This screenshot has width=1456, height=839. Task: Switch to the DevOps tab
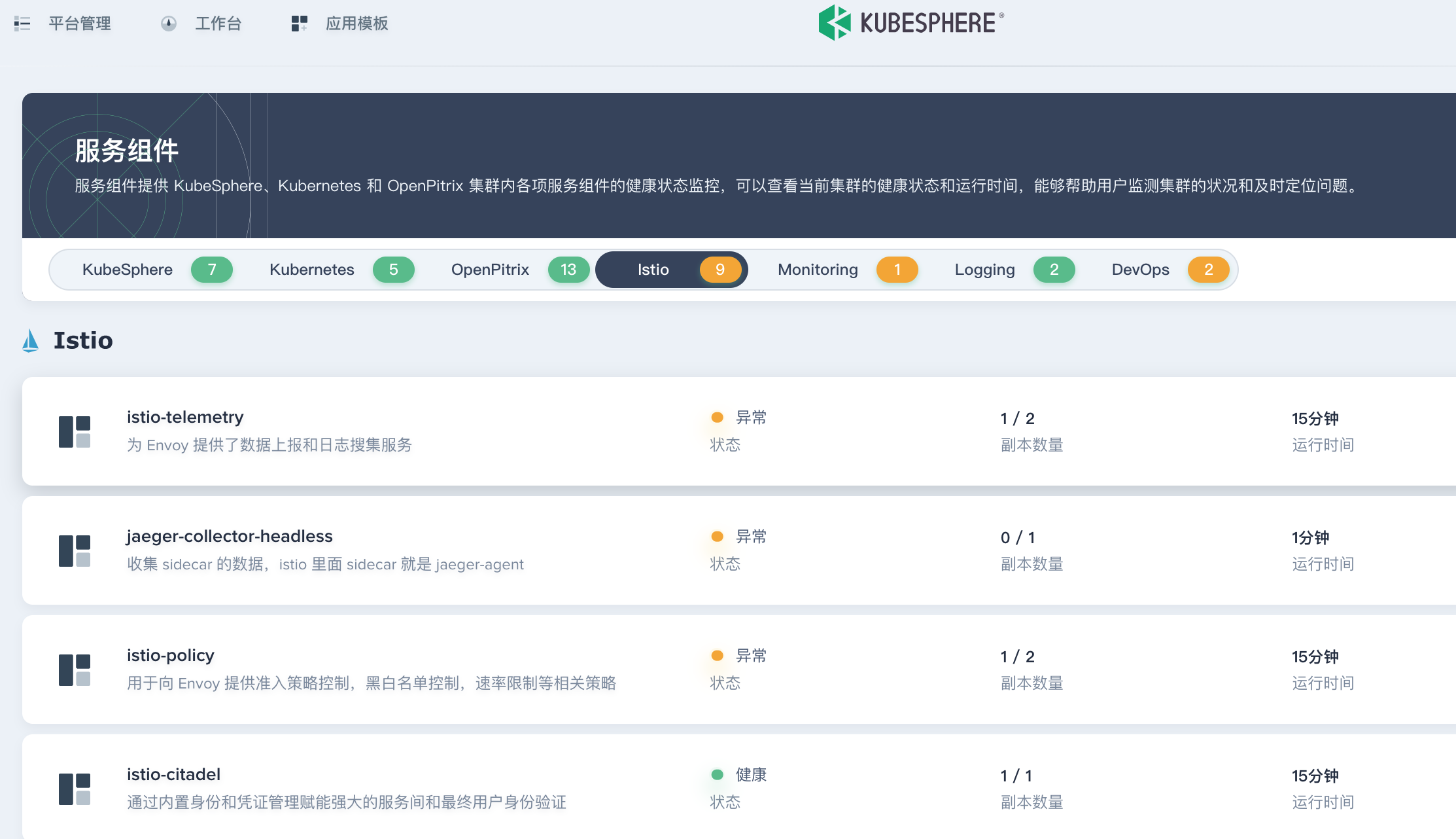[1170, 270]
